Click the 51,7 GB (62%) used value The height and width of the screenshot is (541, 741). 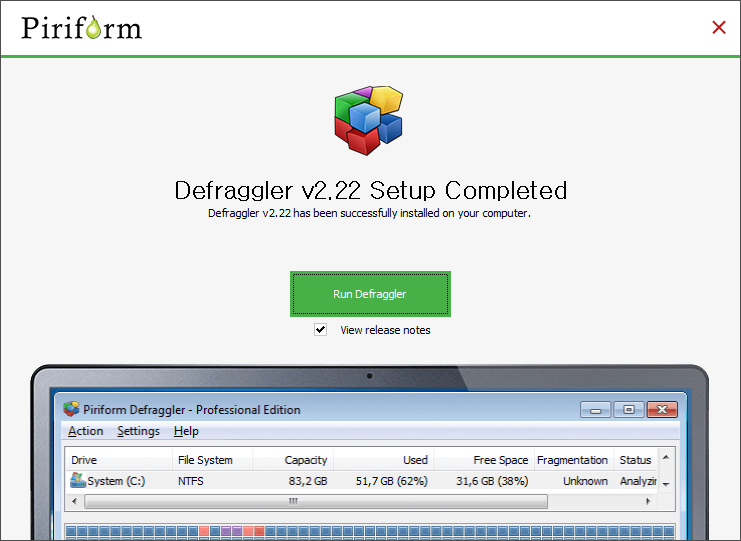[391, 481]
